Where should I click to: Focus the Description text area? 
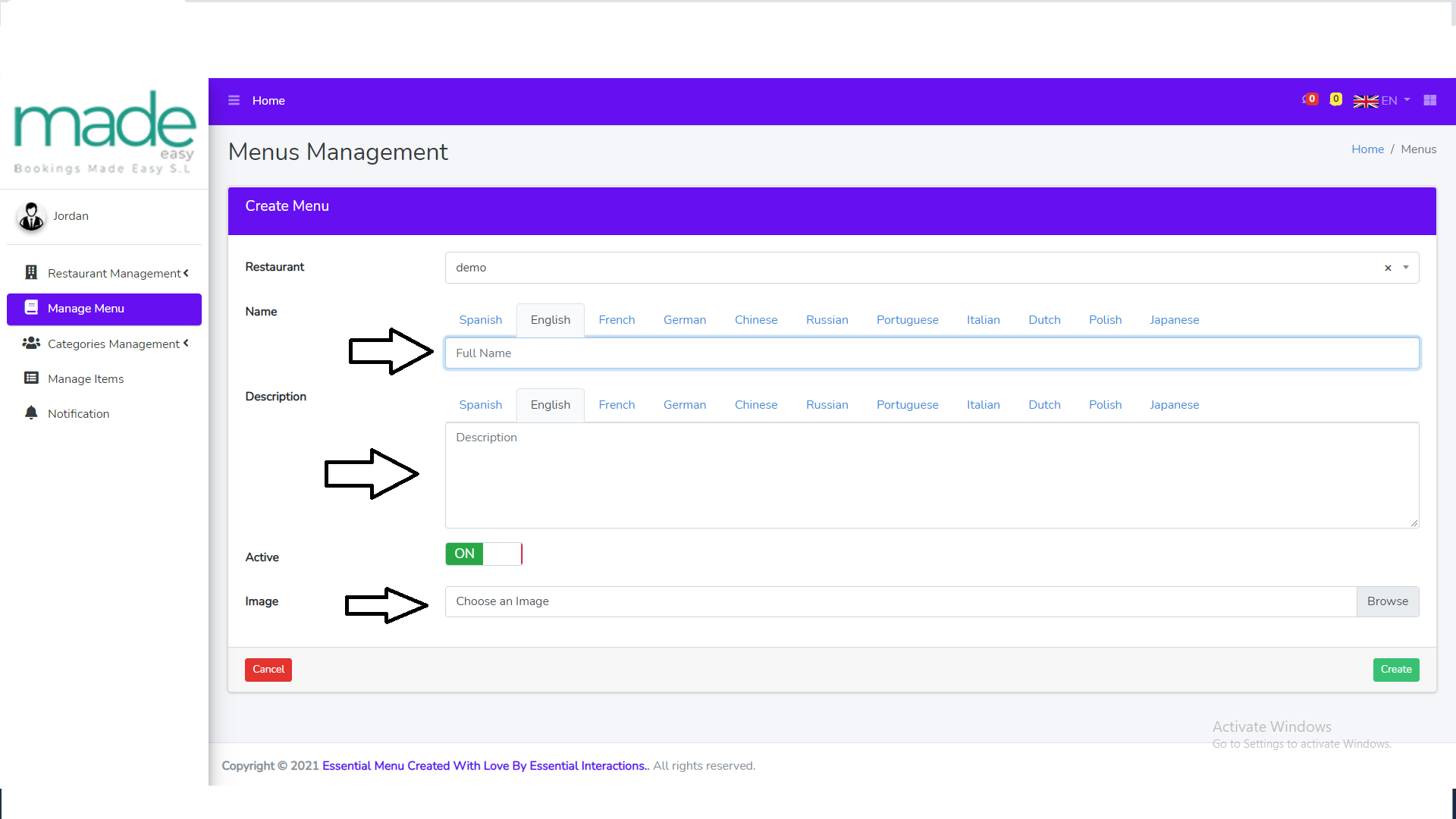pos(932,475)
